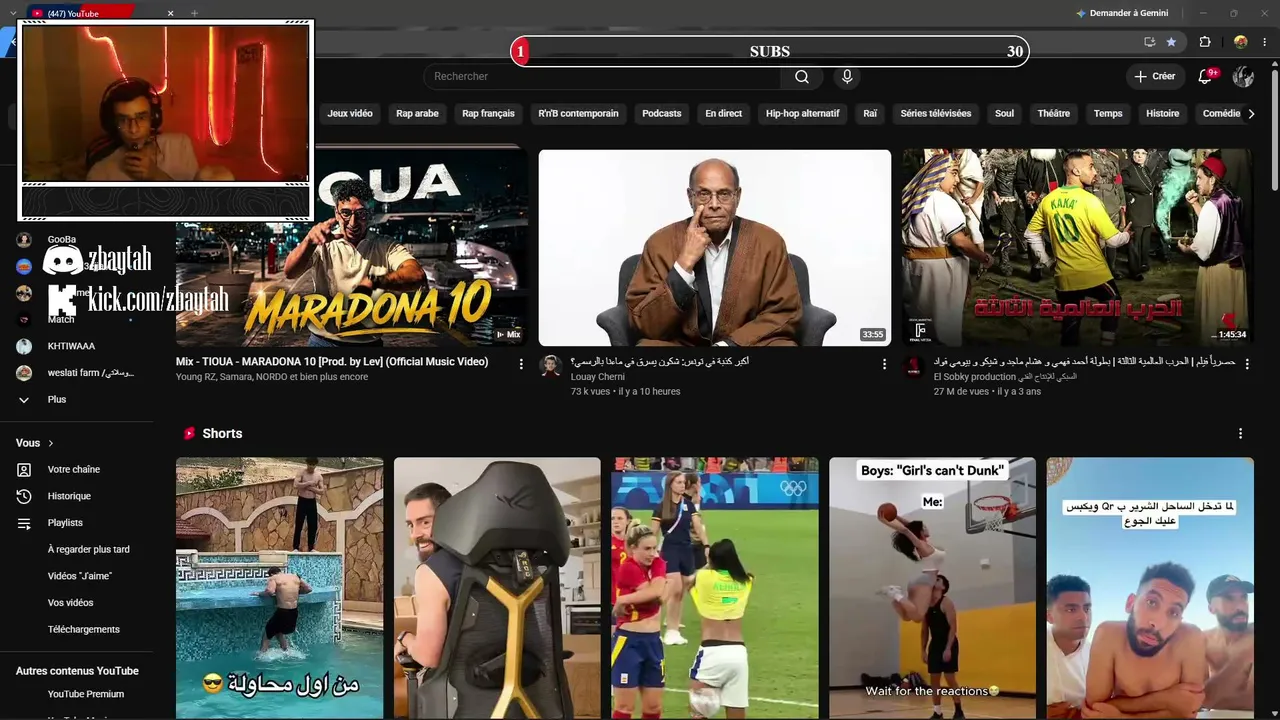The height and width of the screenshot is (720, 1280).
Task: Click inside the Rechercher search field
Action: 603,77
